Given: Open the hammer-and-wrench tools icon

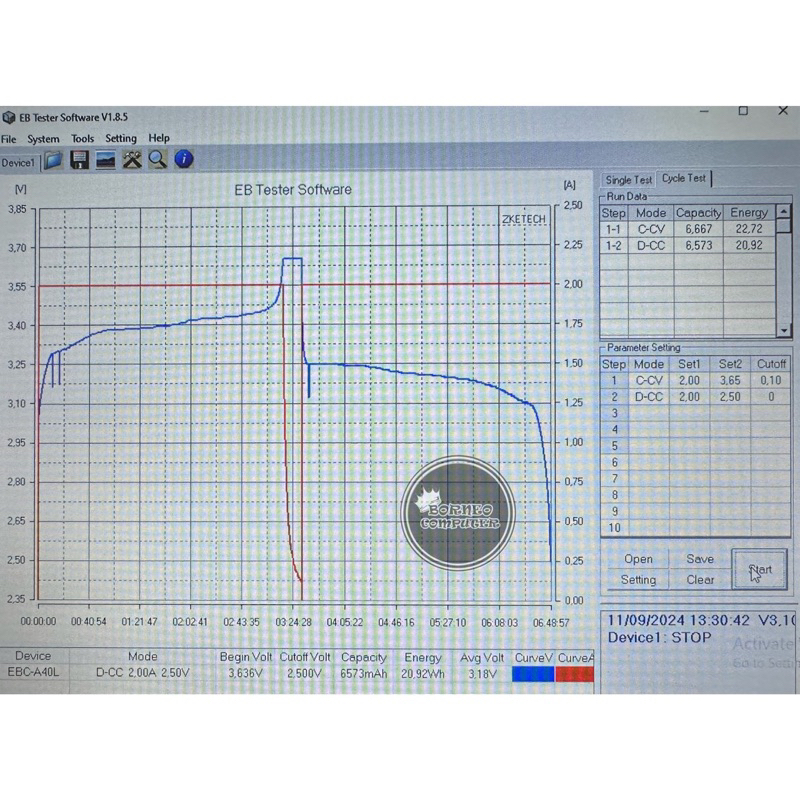Looking at the screenshot, I should (x=132, y=160).
